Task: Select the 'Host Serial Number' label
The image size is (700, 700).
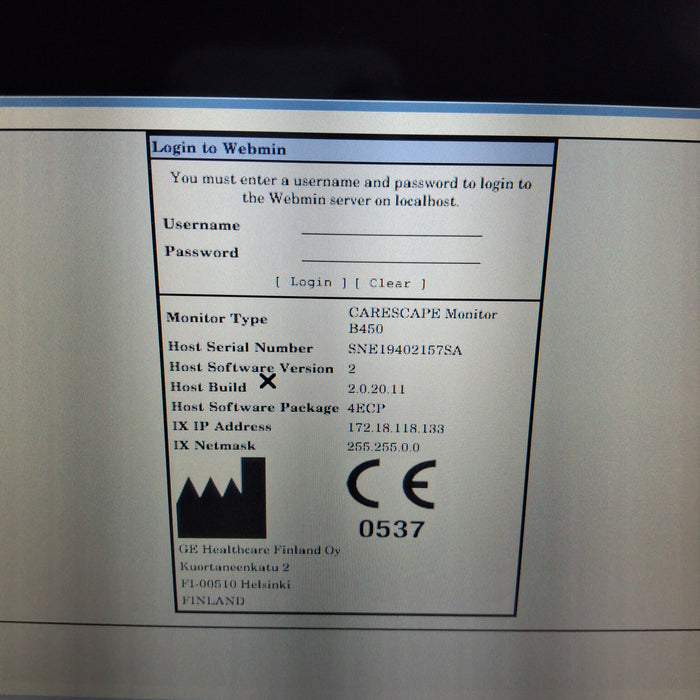Action: pos(240,347)
